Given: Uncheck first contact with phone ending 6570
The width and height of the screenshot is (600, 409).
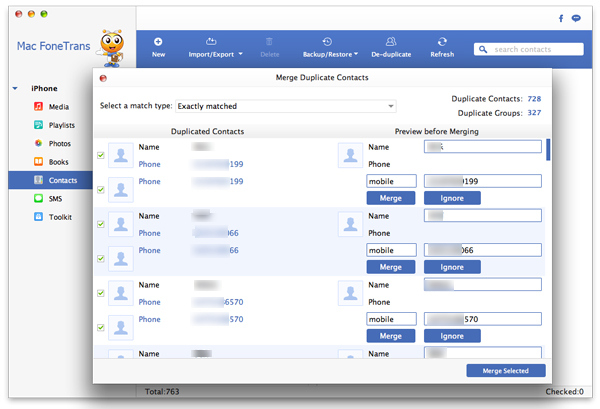Looking at the screenshot, I should (101, 293).
